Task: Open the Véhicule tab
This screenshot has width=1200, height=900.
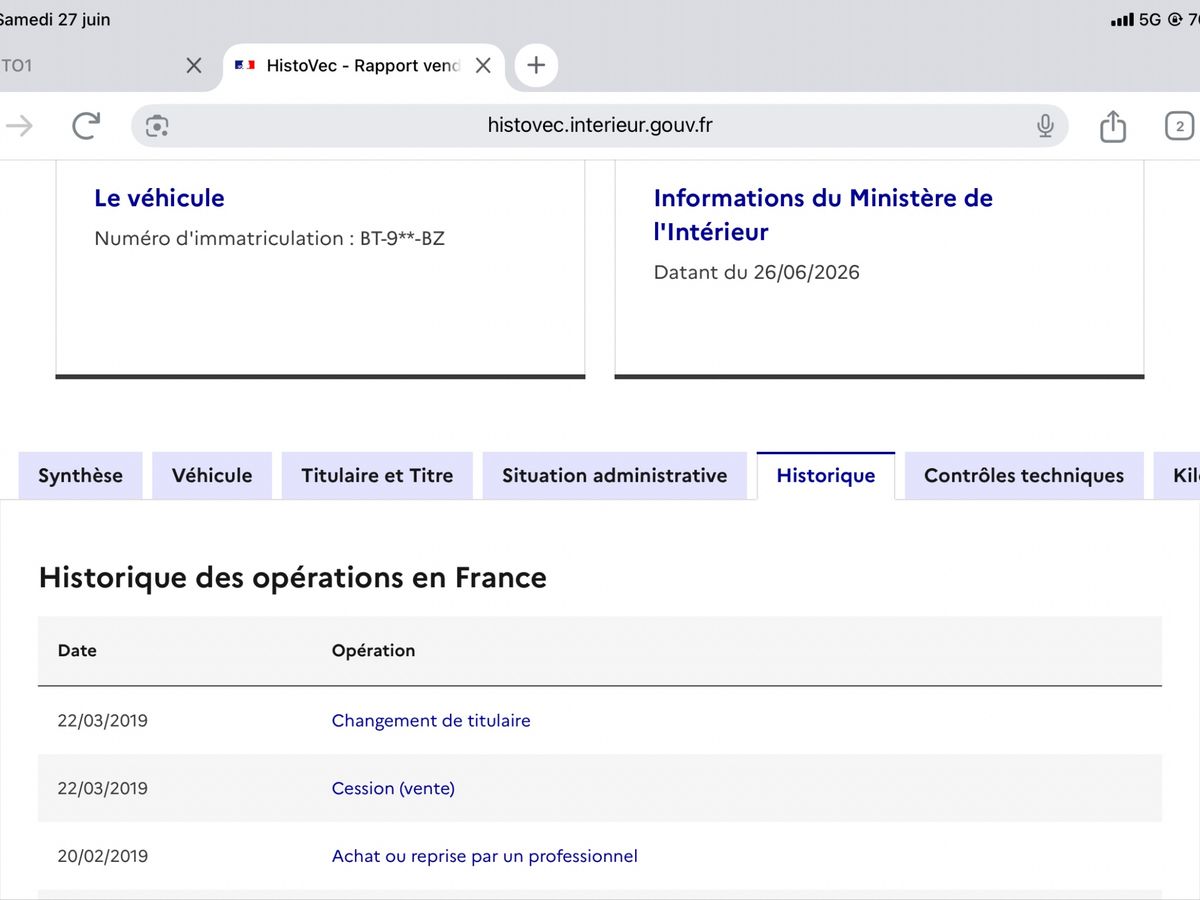Action: click(212, 475)
